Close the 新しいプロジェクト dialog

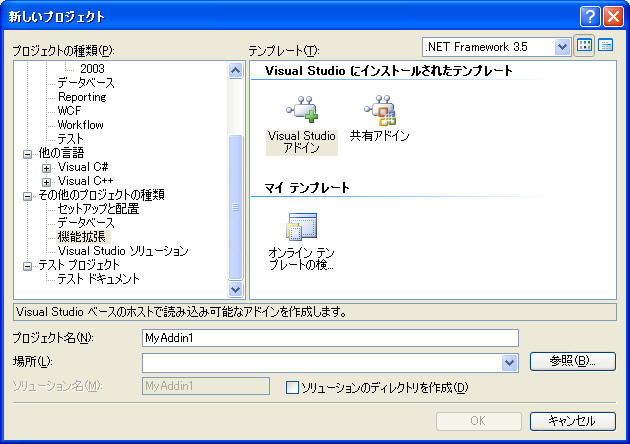point(613,16)
